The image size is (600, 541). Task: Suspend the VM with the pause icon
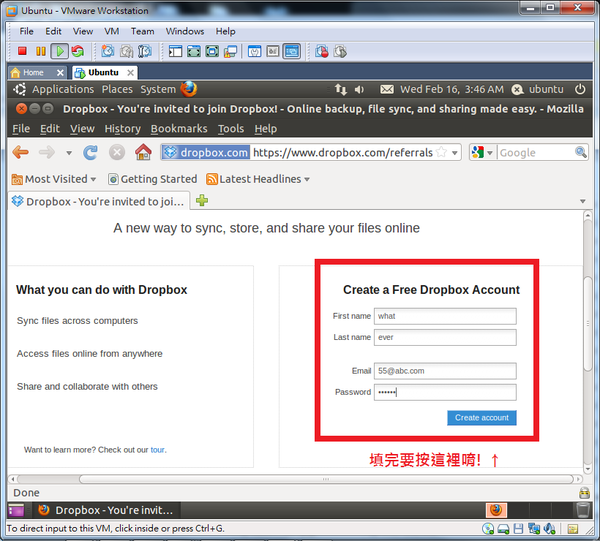click(x=41, y=51)
